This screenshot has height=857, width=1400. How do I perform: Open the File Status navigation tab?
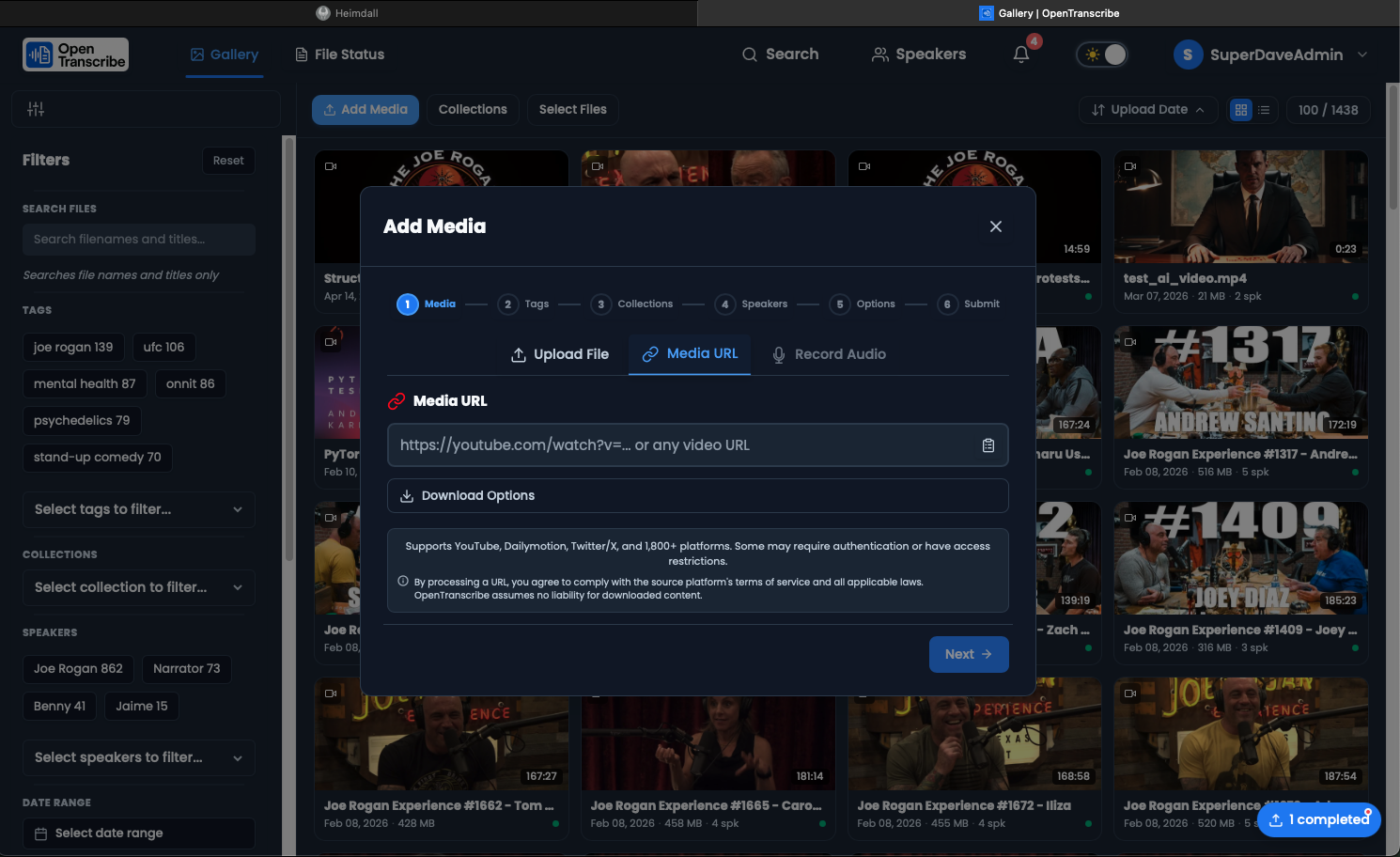tap(340, 55)
